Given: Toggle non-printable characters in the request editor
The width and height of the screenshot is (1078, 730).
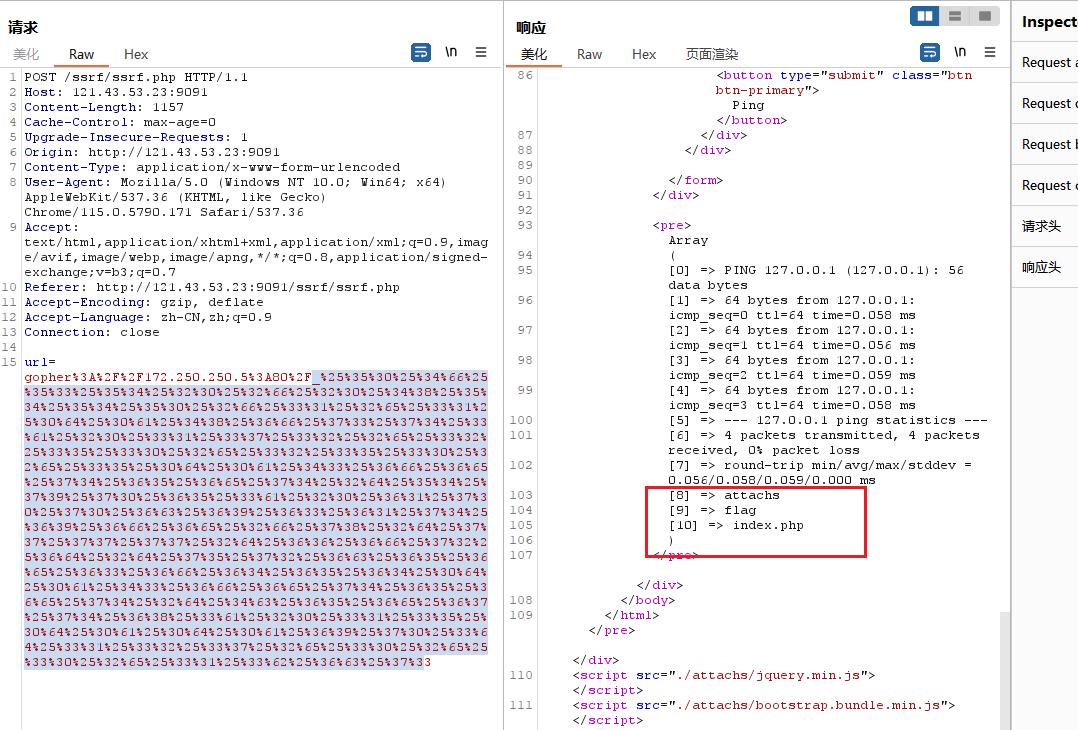Looking at the screenshot, I should (451, 52).
